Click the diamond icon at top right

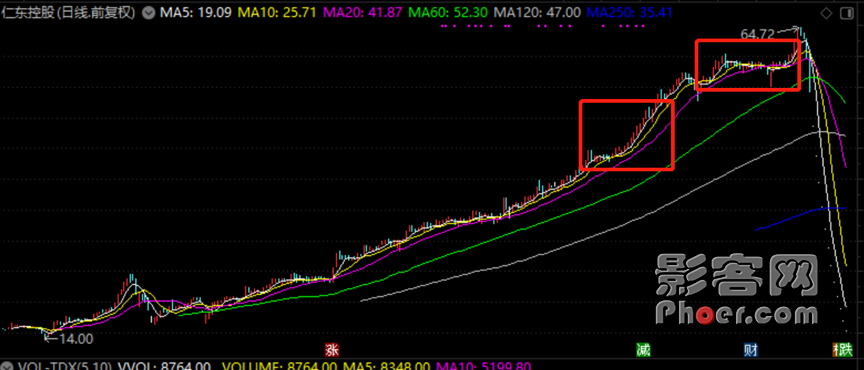827,13
